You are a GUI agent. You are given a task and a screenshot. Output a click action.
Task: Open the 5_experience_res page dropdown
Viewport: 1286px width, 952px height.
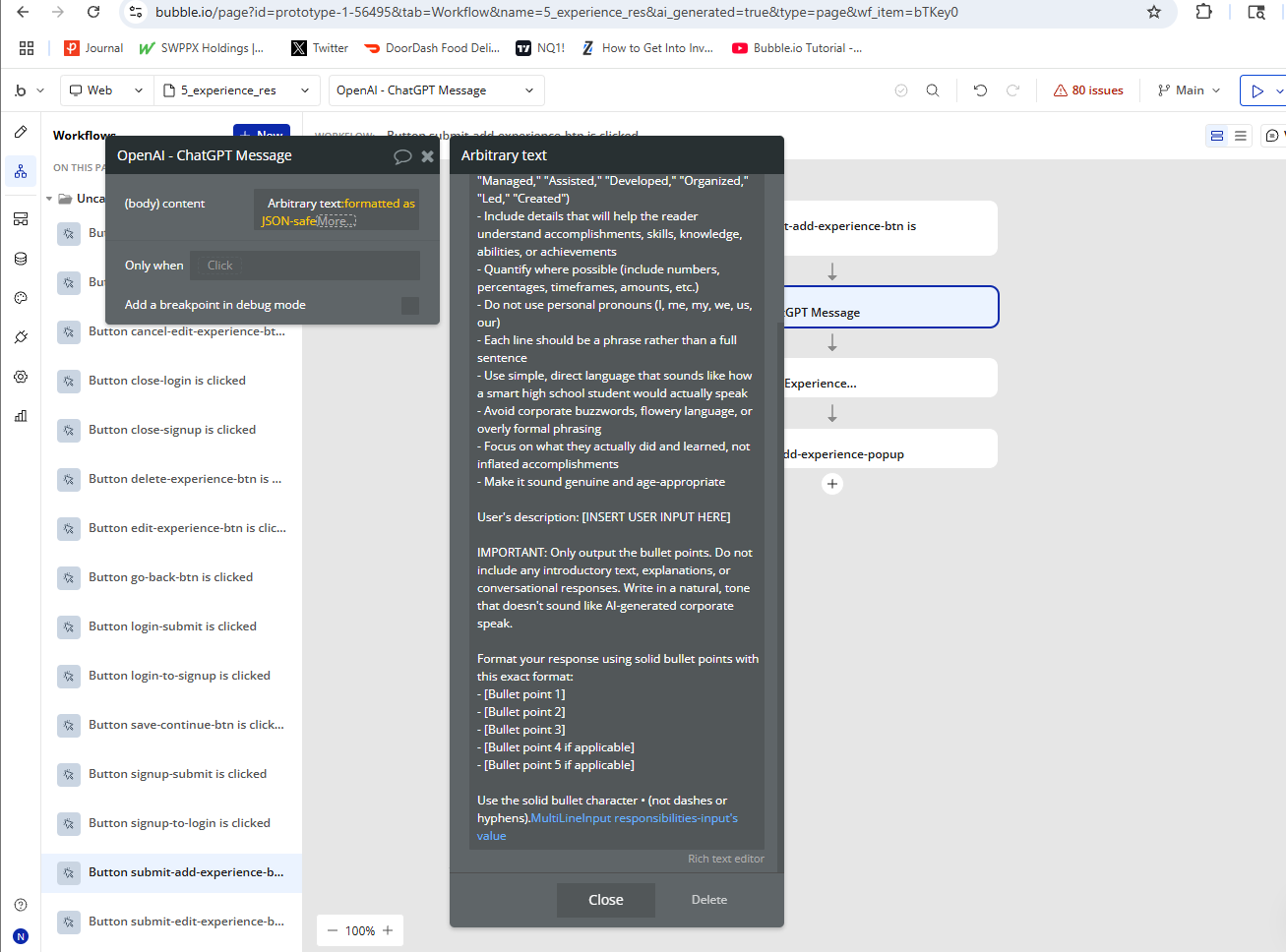(236, 90)
